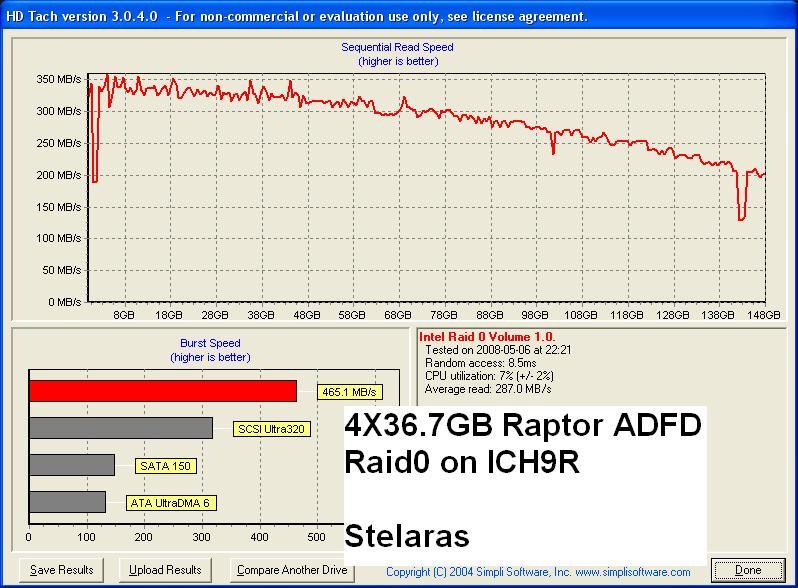This screenshot has height=588, width=798.
Task: Click the 118GB axis label
Action: [x=626, y=315]
